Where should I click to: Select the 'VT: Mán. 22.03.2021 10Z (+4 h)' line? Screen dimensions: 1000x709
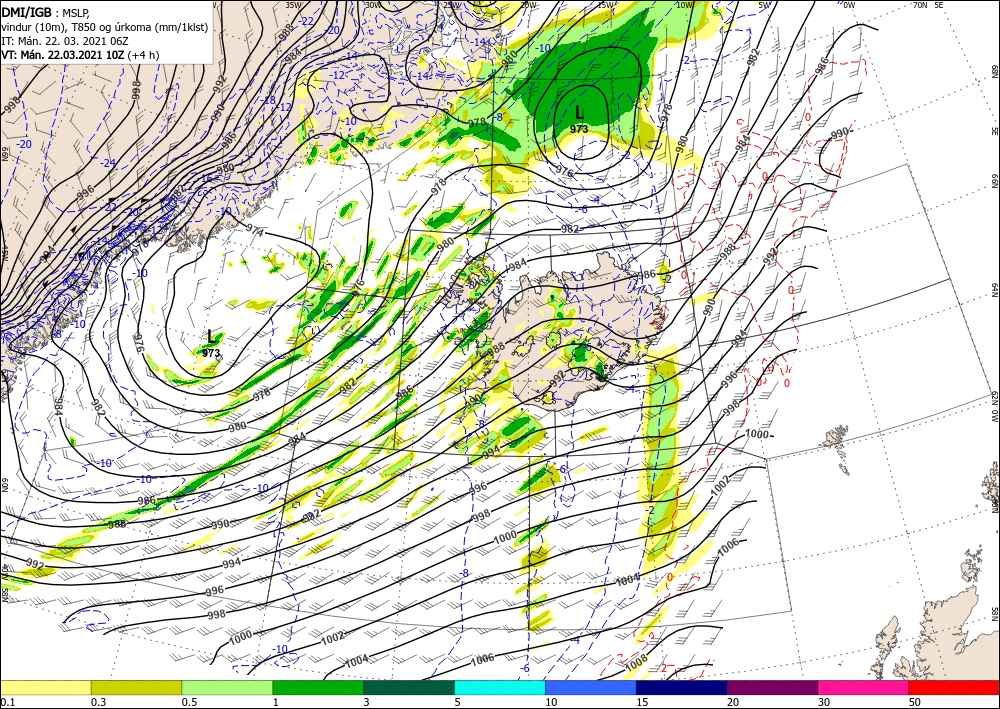(80, 55)
